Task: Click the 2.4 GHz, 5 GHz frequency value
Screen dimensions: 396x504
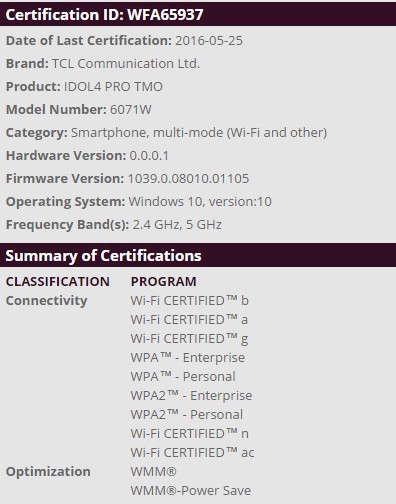Action: coord(177,225)
